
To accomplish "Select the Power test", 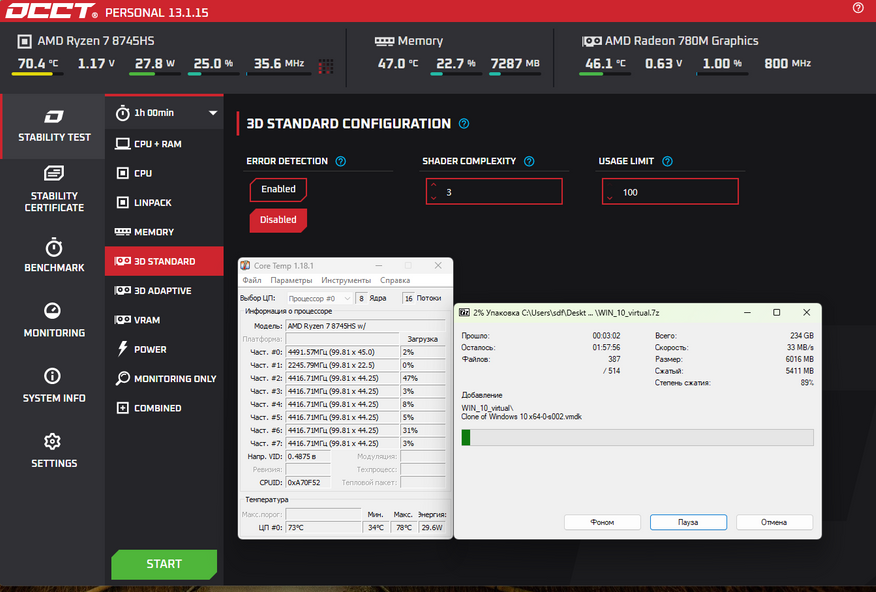I will [164, 349].
